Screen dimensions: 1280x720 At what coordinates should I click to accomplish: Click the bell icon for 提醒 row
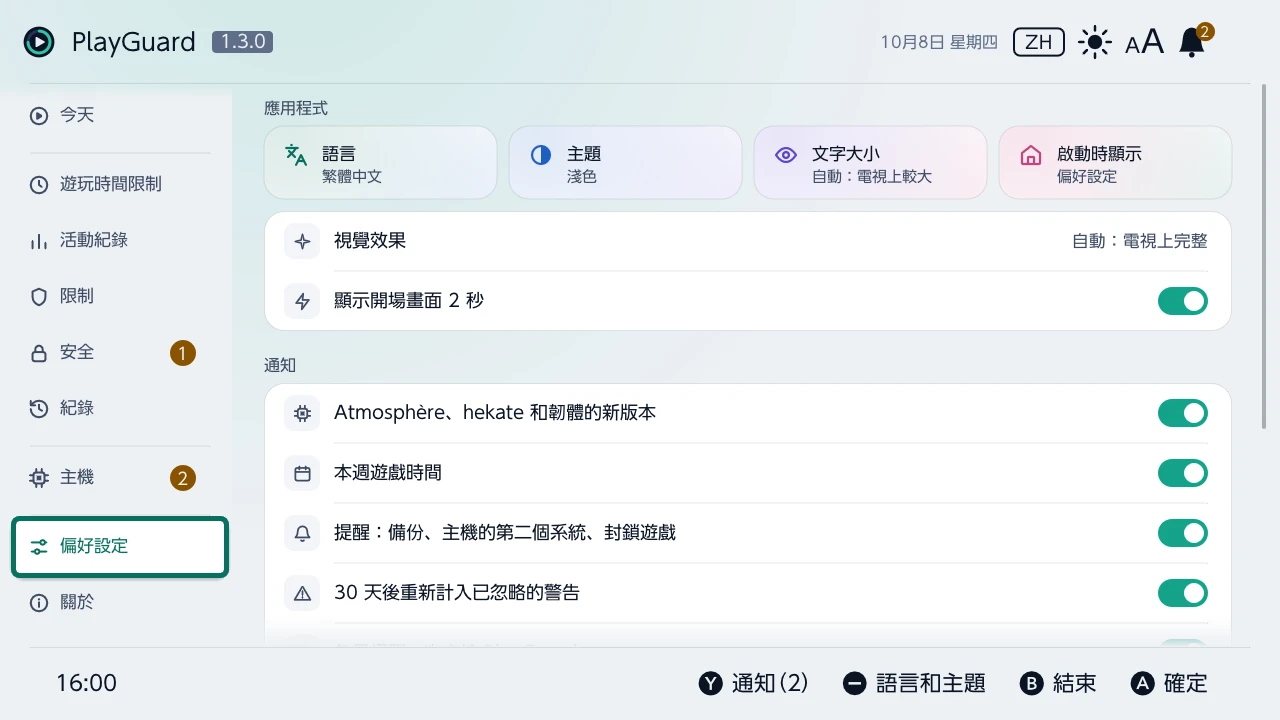click(302, 533)
